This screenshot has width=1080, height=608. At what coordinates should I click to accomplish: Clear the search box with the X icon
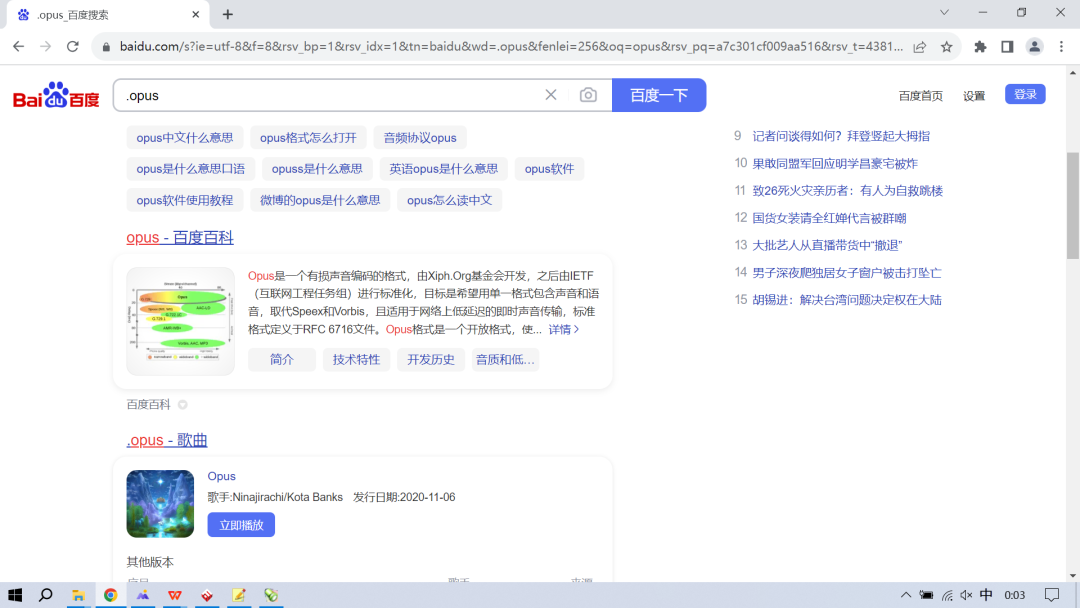tap(550, 95)
